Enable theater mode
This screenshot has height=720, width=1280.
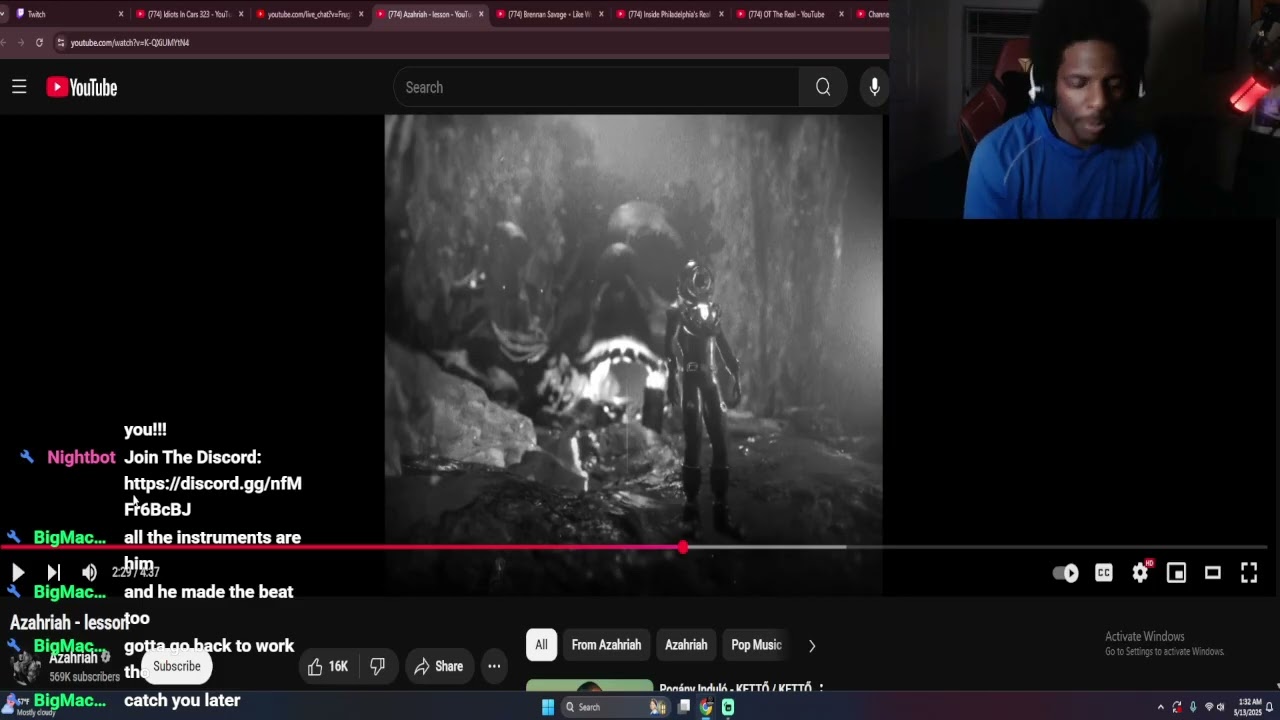click(x=1212, y=573)
